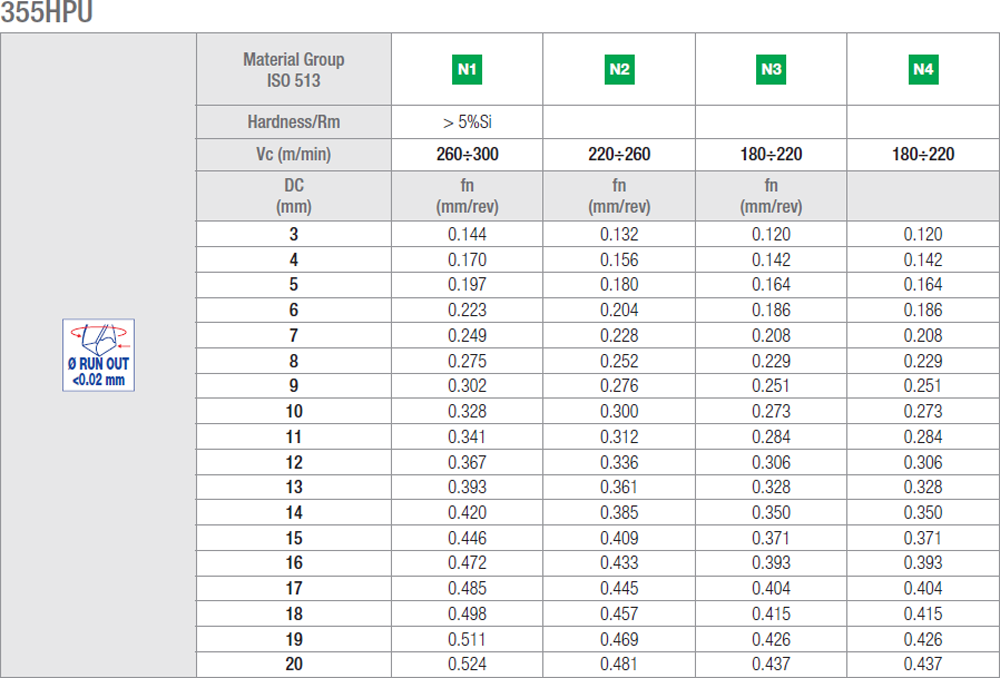Select the 'Vc (m/min)' row label
This screenshot has height=678, width=1000.
coord(293,154)
